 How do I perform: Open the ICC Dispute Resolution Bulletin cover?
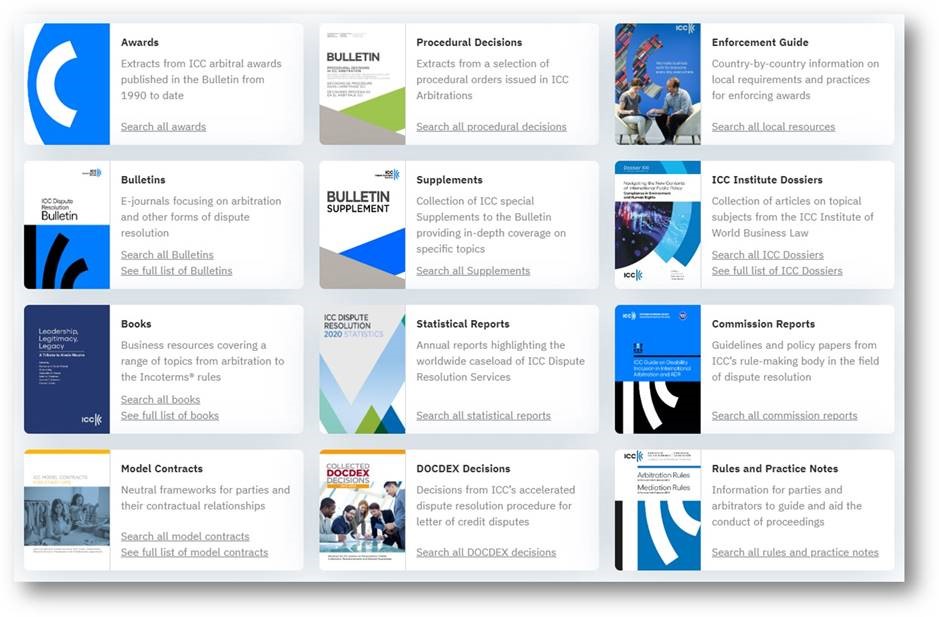(67, 225)
